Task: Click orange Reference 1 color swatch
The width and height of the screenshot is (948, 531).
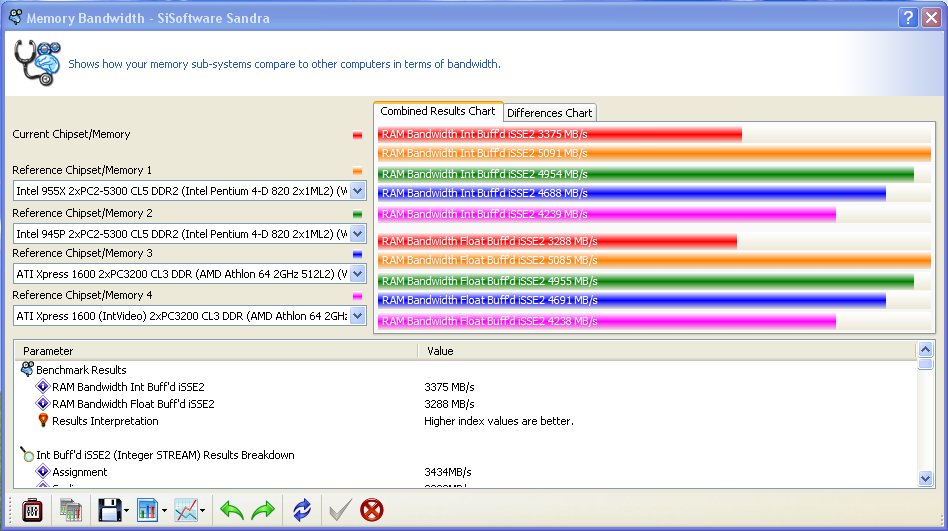Action: [x=357, y=171]
